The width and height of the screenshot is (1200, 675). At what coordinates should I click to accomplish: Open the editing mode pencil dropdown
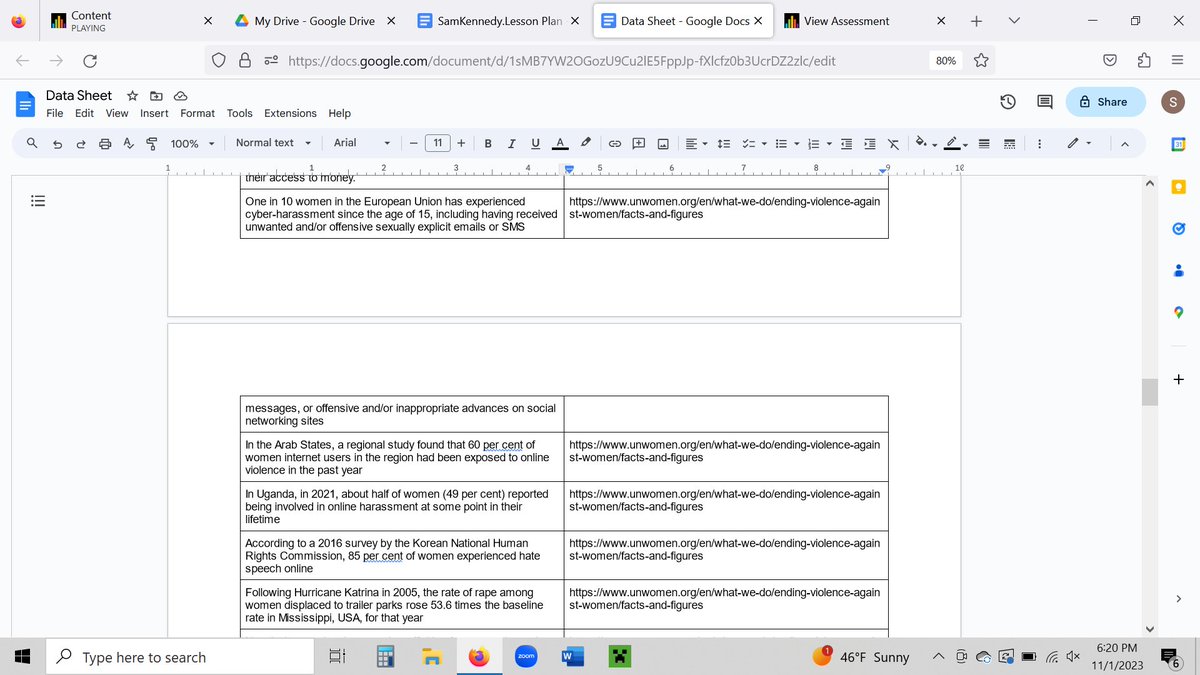coord(1079,143)
